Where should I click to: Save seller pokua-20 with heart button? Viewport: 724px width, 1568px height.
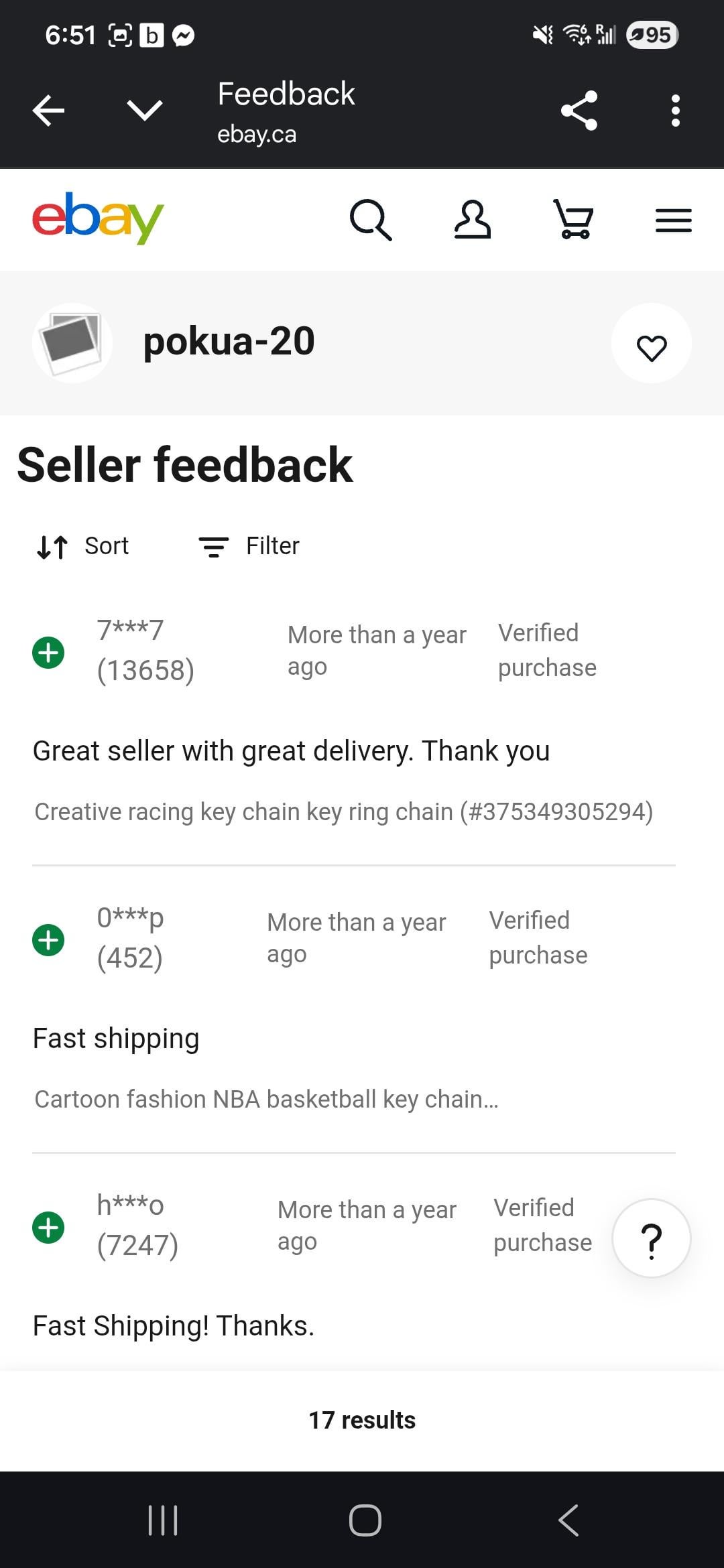(651, 346)
